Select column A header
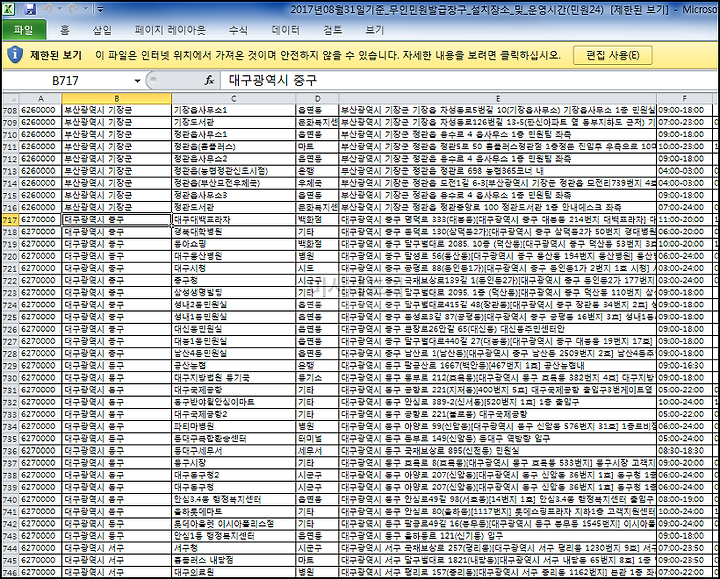 tap(40, 99)
